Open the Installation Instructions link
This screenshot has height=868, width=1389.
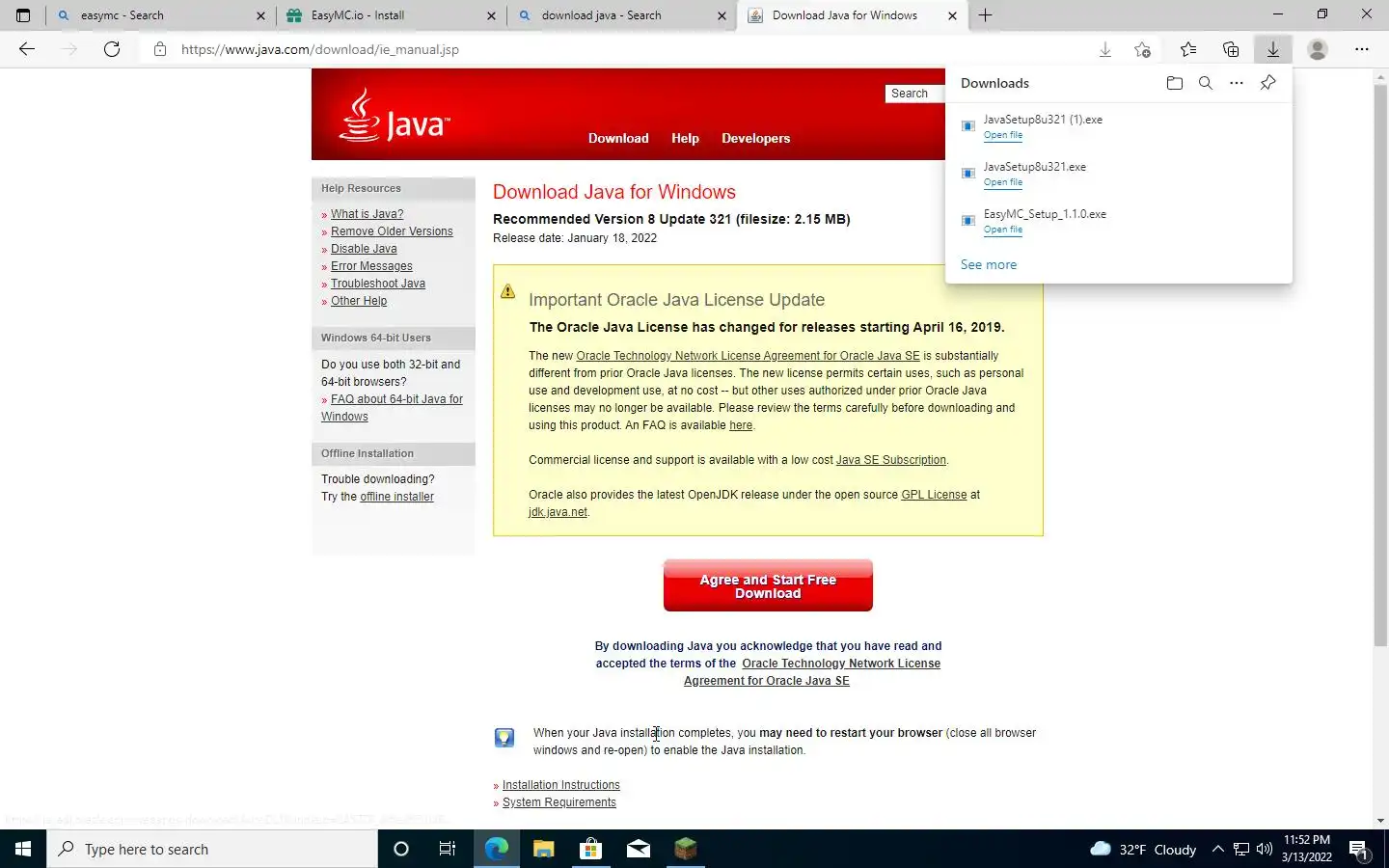pos(561,785)
